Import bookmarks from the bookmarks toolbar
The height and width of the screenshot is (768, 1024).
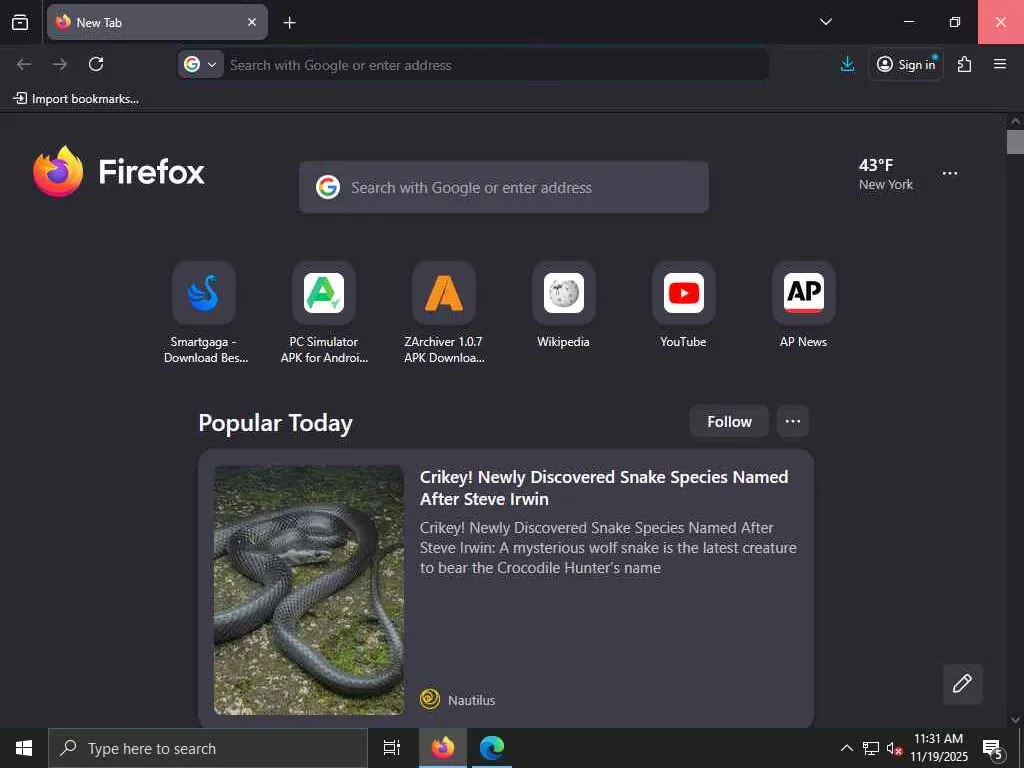pyautogui.click(x=76, y=99)
